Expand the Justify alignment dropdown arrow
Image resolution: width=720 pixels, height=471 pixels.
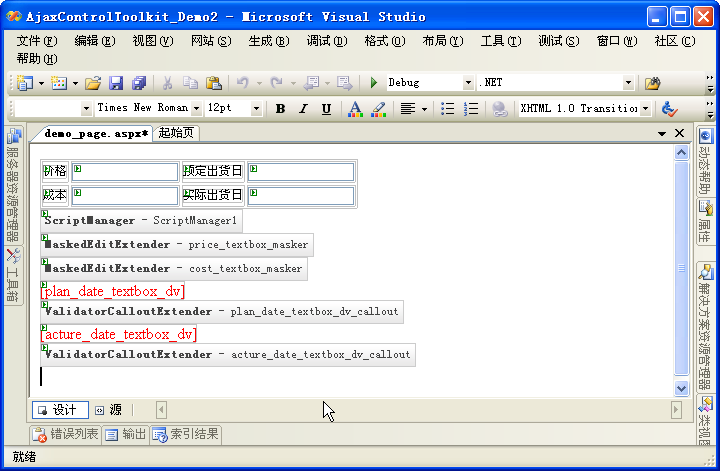click(424, 109)
